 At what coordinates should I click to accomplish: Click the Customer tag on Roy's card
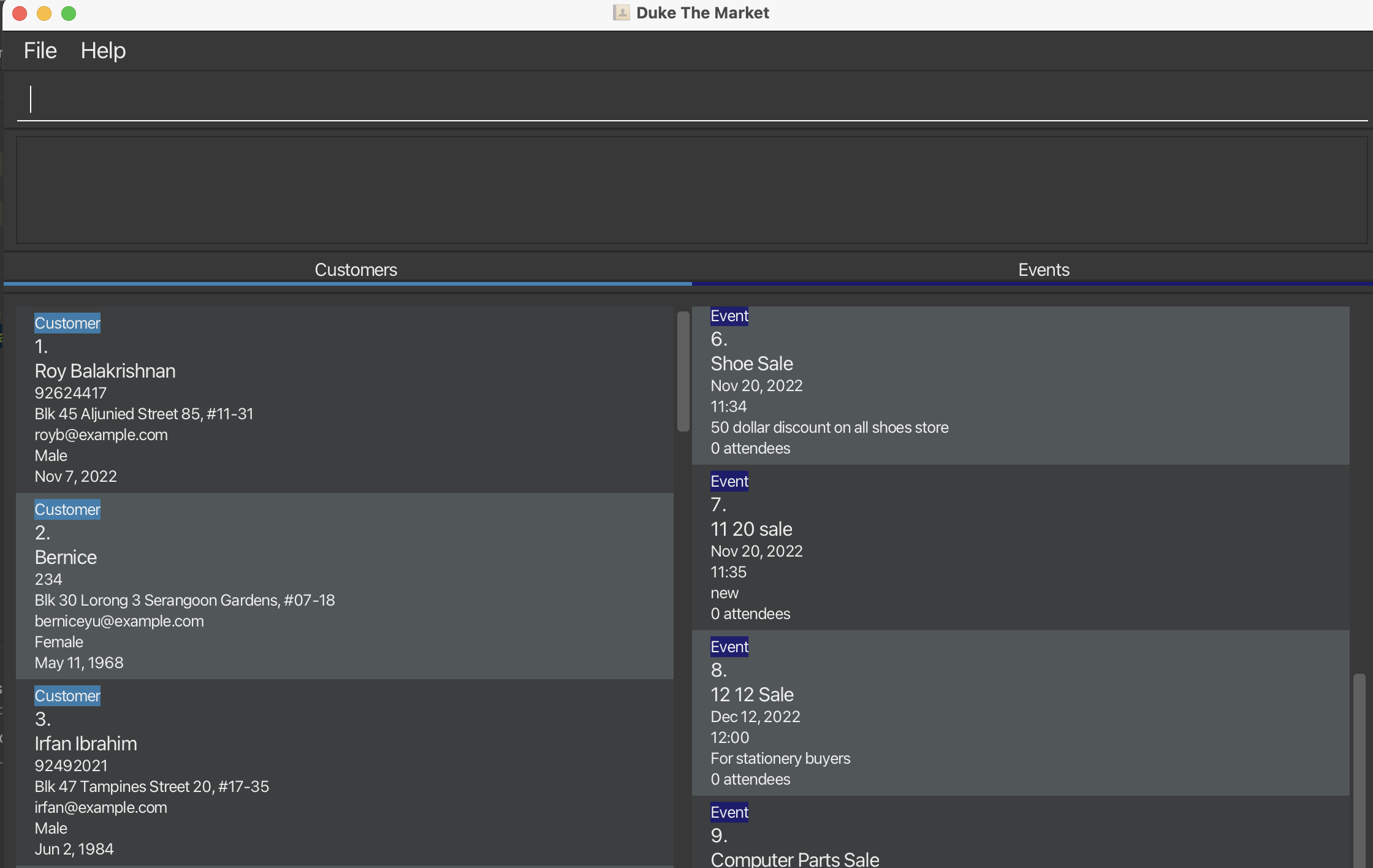pos(67,323)
